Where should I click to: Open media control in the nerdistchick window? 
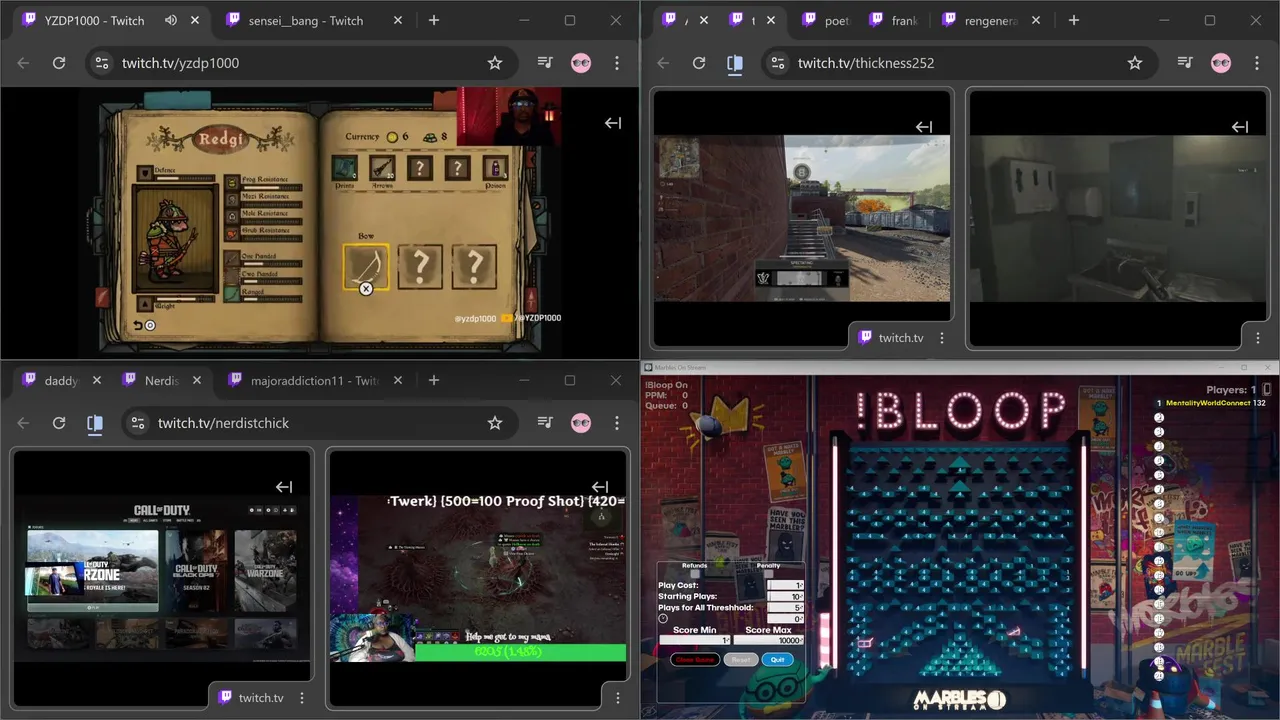pos(545,423)
